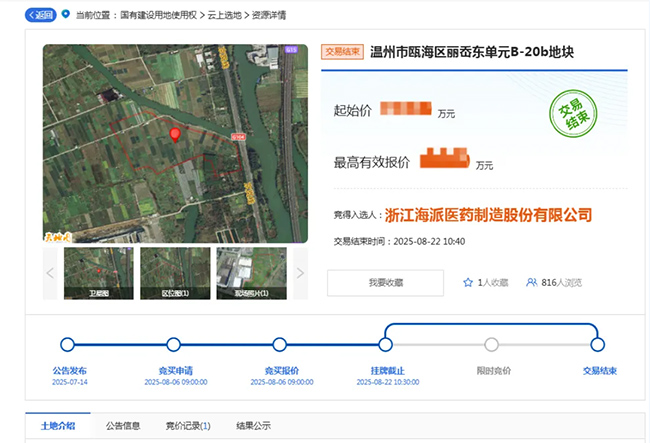Screen dimensions: 650x443
Task: Open the 竞价记录(1) tab
Action: tap(188, 426)
